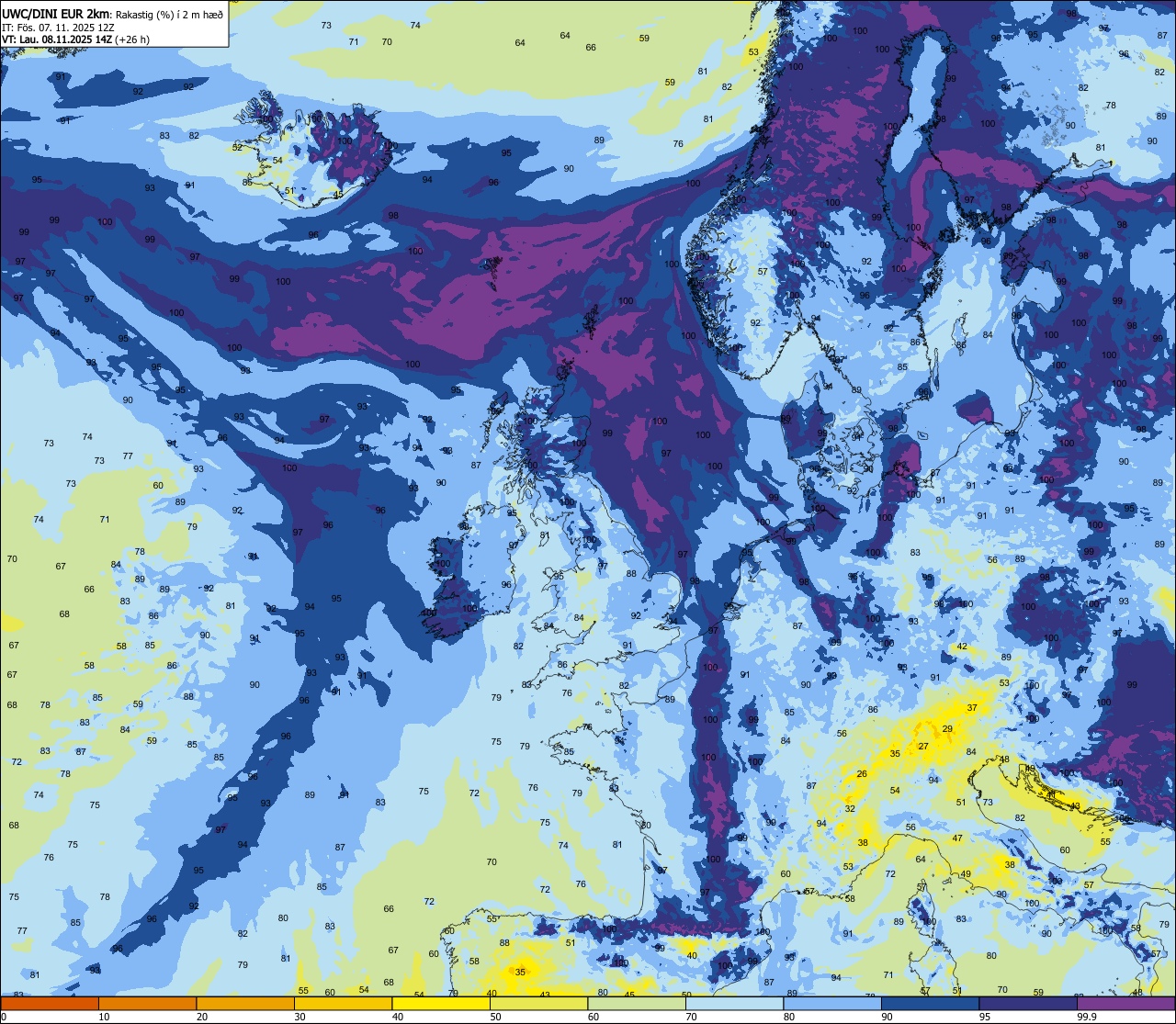Pick the orange 10–20 colour scale segment
Image resolution: width=1176 pixels, height=1024 pixels.
pos(147,1003)
